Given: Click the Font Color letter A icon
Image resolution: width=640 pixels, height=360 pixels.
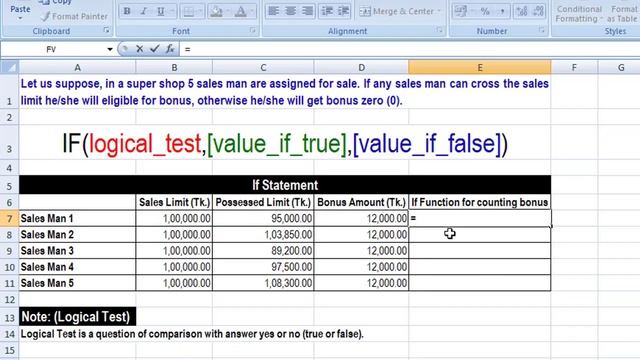Looking at the screenshot, I should (241, 11).
